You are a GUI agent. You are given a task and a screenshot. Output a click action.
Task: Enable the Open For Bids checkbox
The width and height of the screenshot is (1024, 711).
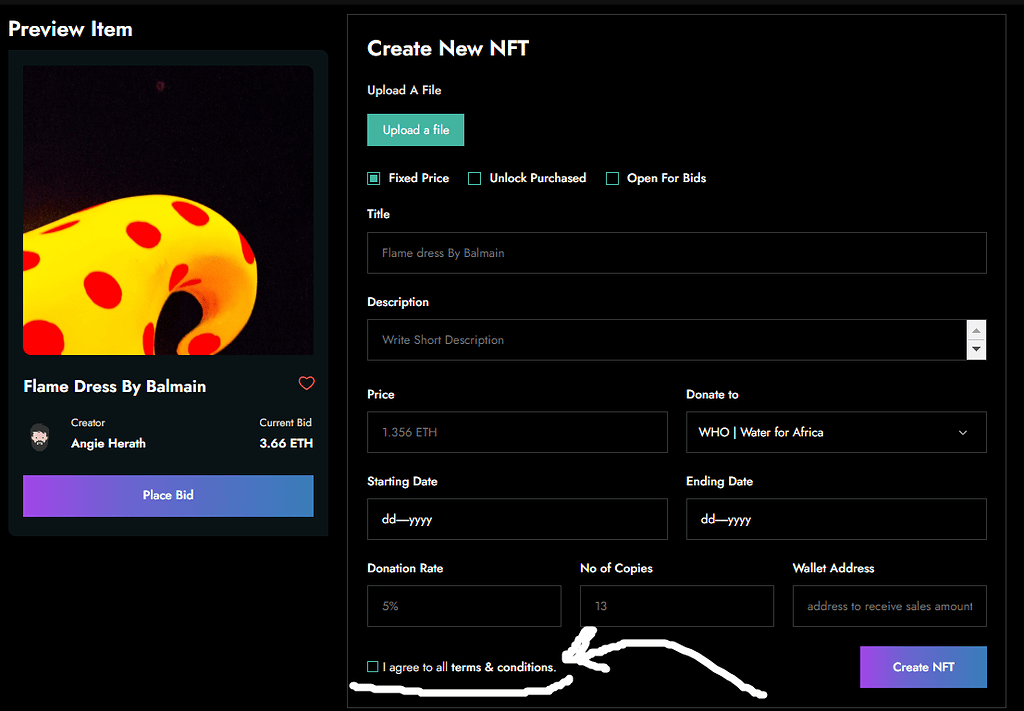point(612,177)
